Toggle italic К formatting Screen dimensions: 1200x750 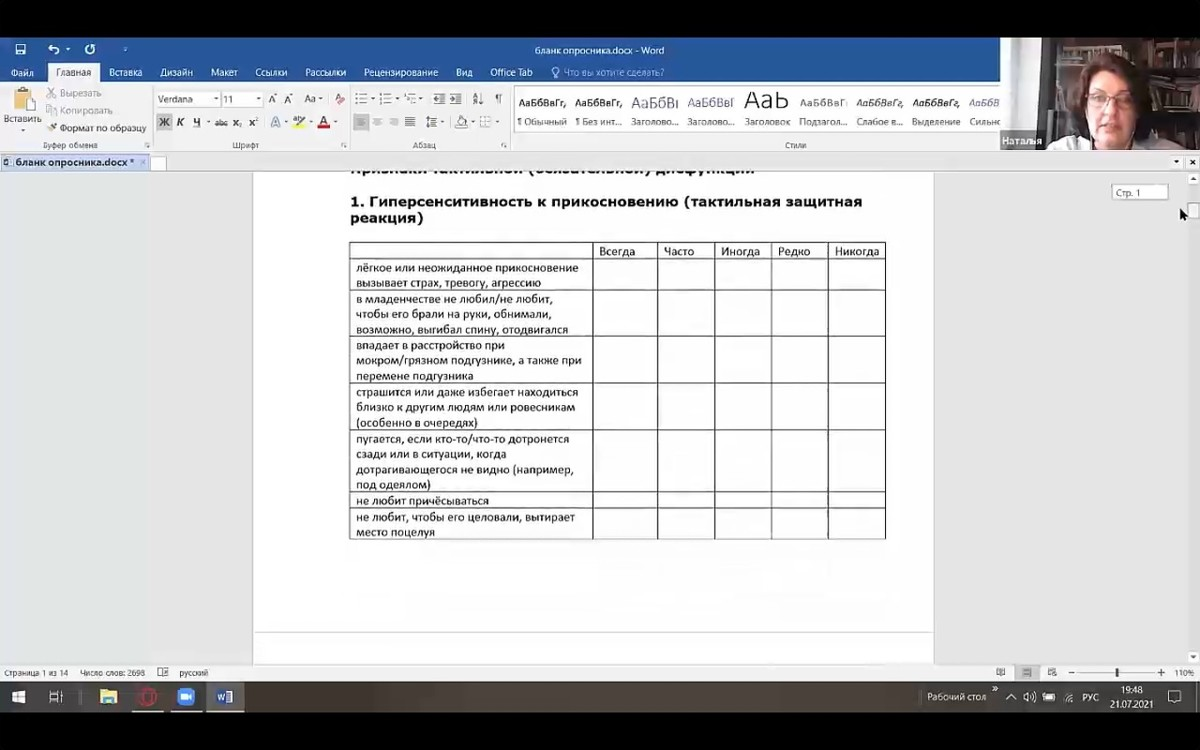(x=180, y=122)
